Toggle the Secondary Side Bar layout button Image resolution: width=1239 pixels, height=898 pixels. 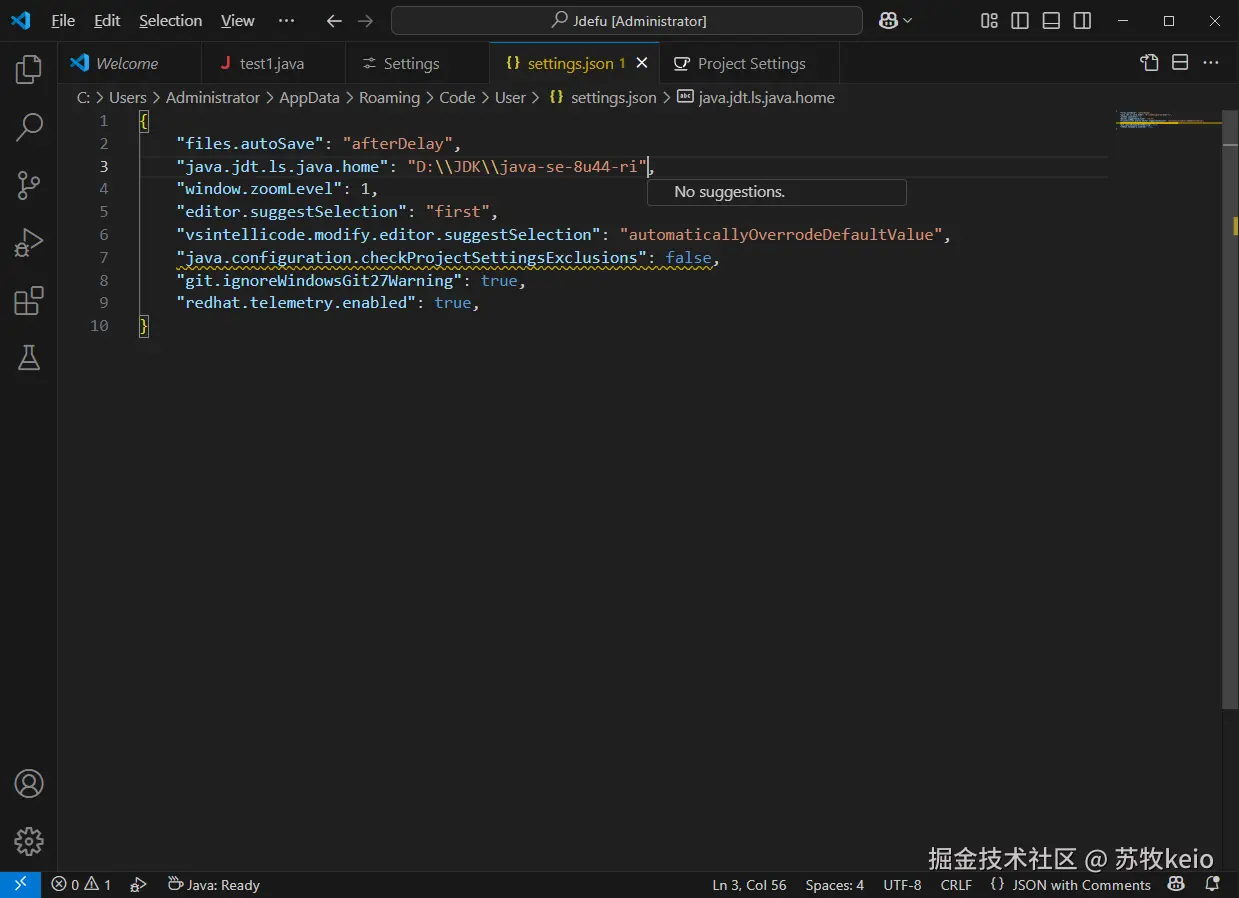click(x=1082, y=21)
